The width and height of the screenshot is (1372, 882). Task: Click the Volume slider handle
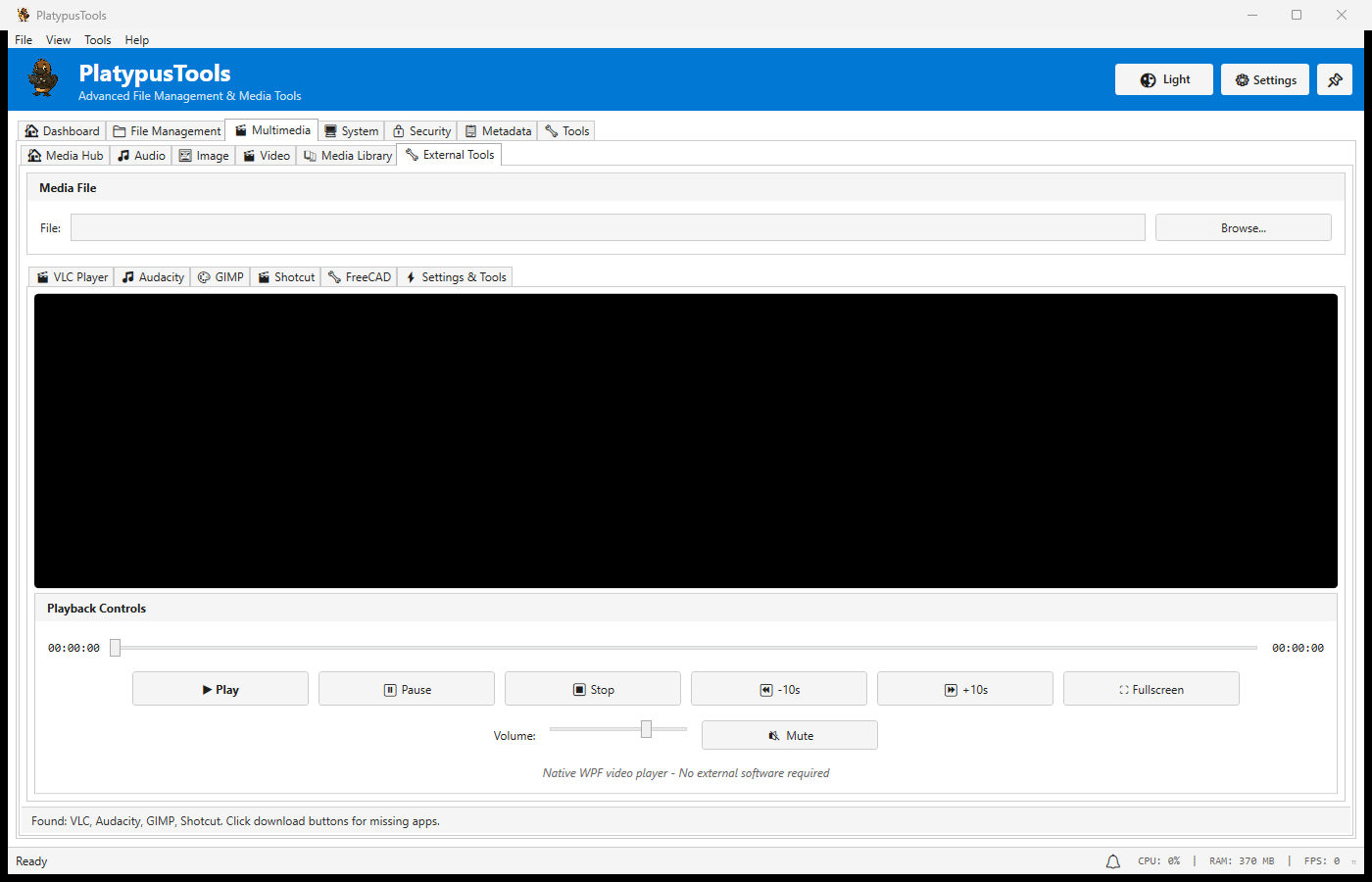(646, 729)
